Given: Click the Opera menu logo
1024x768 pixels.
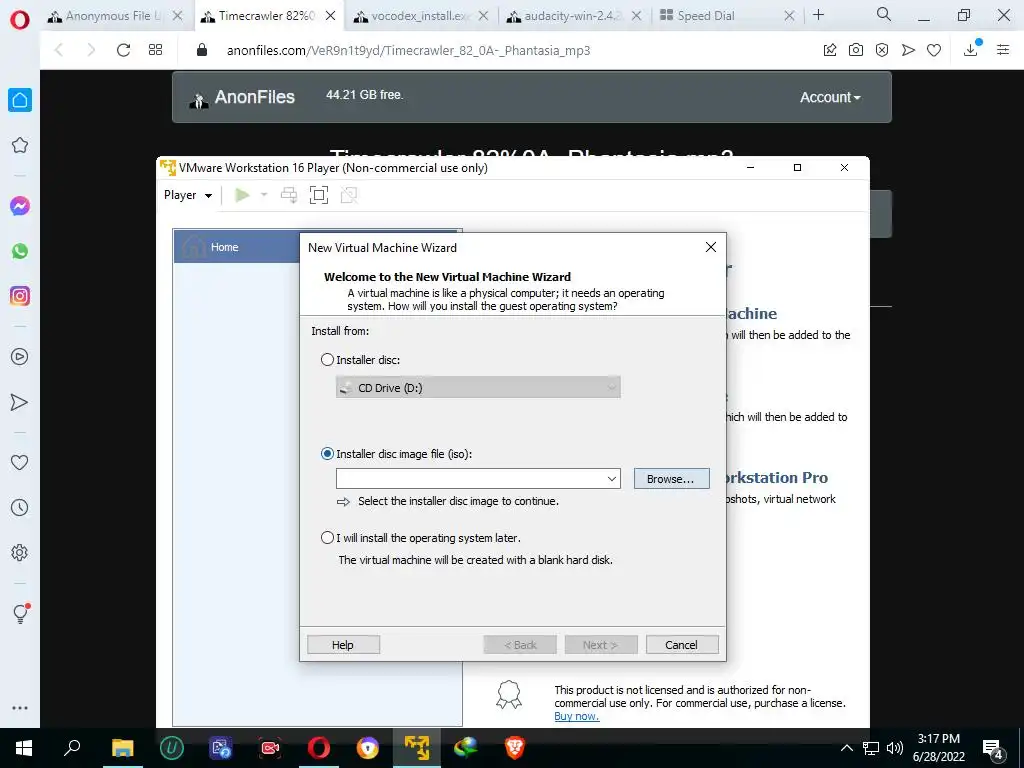Looking at the screenshot, I should 20,19.
